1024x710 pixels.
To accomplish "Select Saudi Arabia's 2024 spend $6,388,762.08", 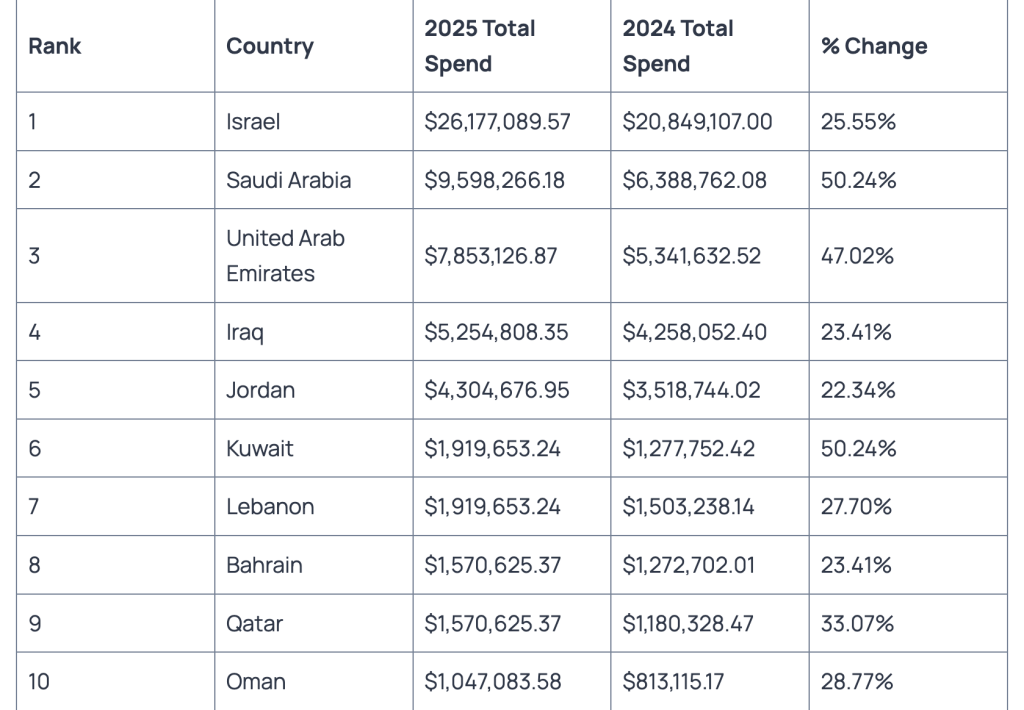I will click(696, 180).
